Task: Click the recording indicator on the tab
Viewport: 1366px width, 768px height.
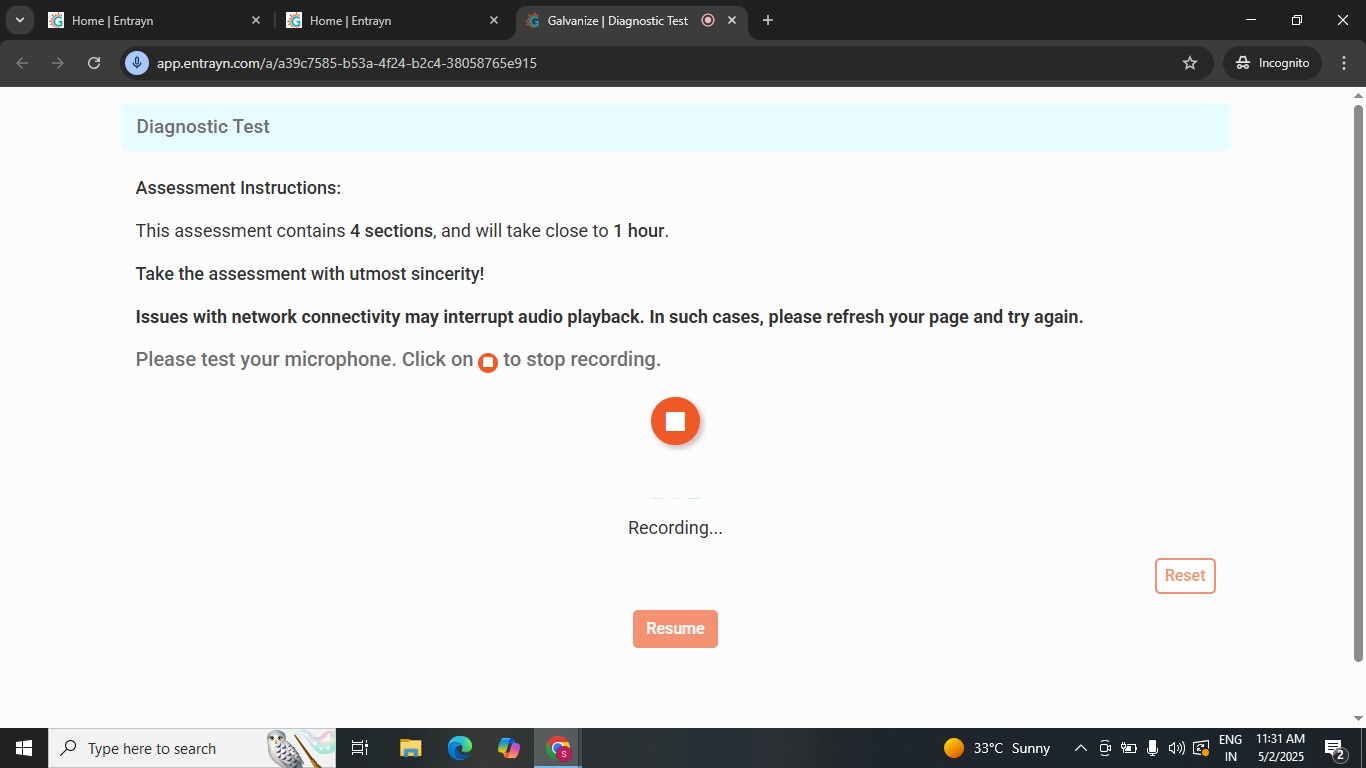Action: 708,20
